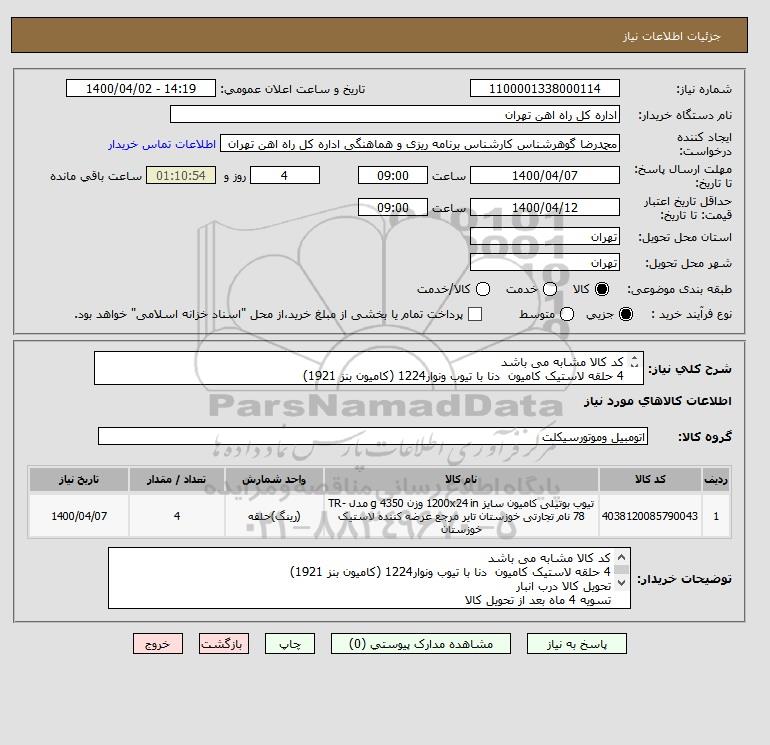Click the شرح کلی نیاز text area
The height and width of the screenshot is (745, 770).
369,368
